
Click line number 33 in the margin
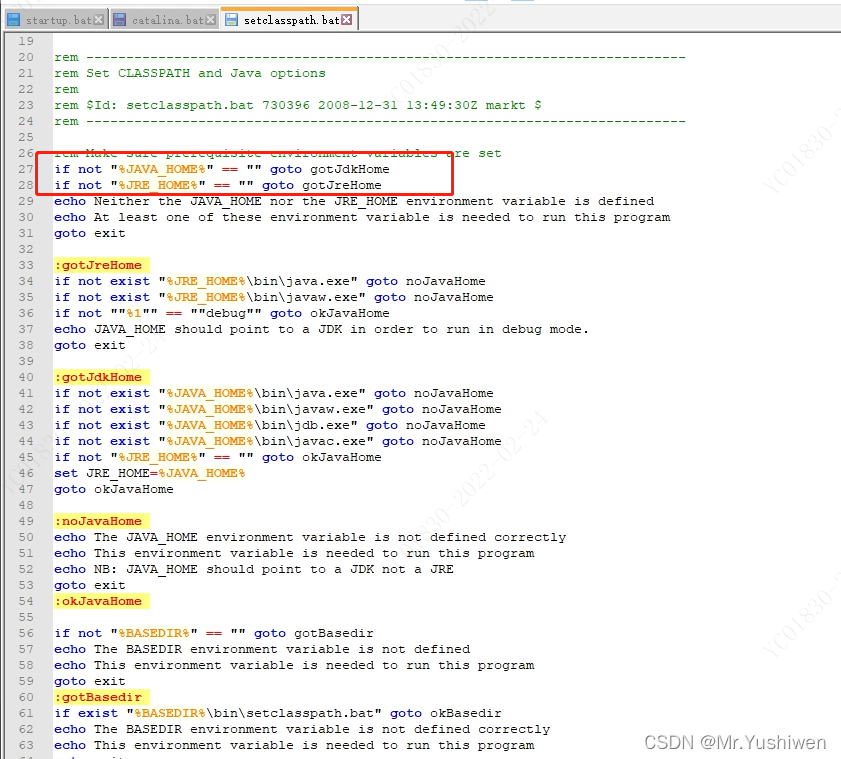pos(26,265)
